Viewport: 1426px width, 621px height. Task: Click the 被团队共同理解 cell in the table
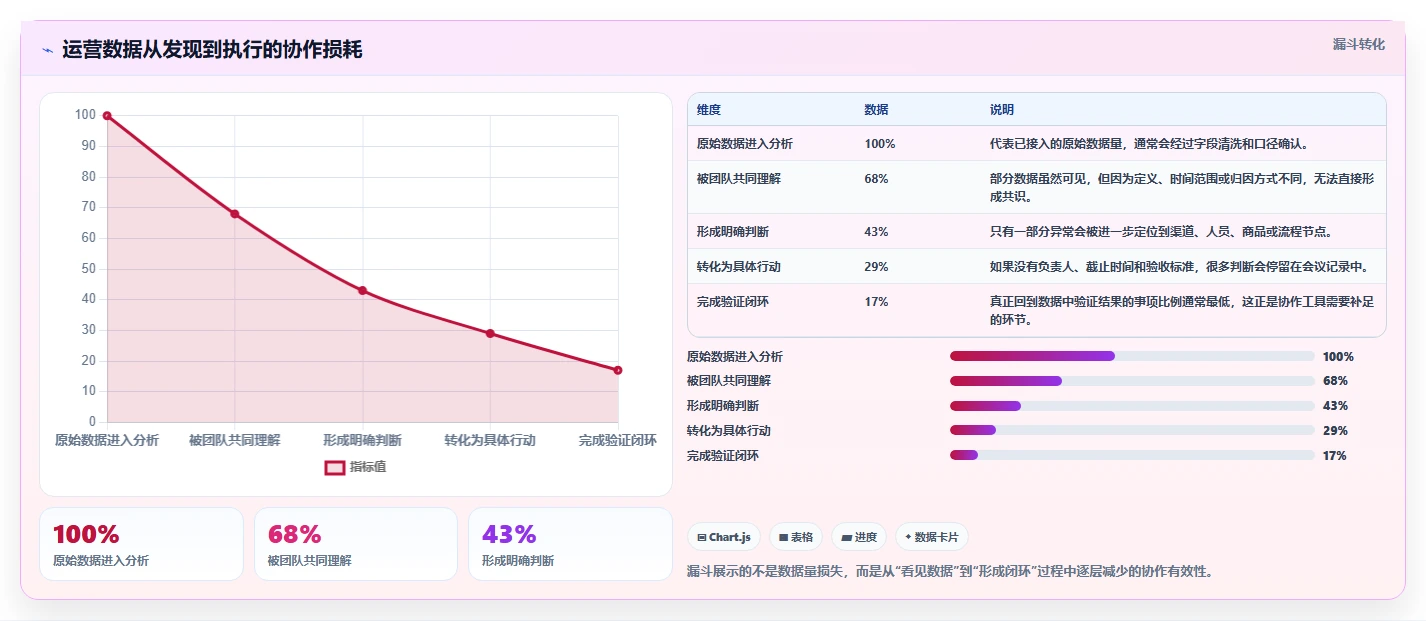click(x=739, y=179)
